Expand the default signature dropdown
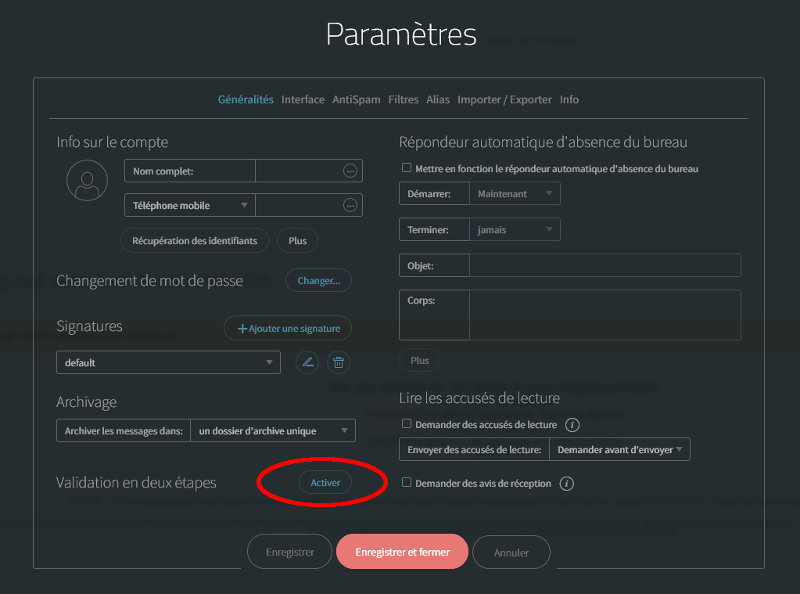The width and height of the screenshot is (800, 594). [168, 362]
